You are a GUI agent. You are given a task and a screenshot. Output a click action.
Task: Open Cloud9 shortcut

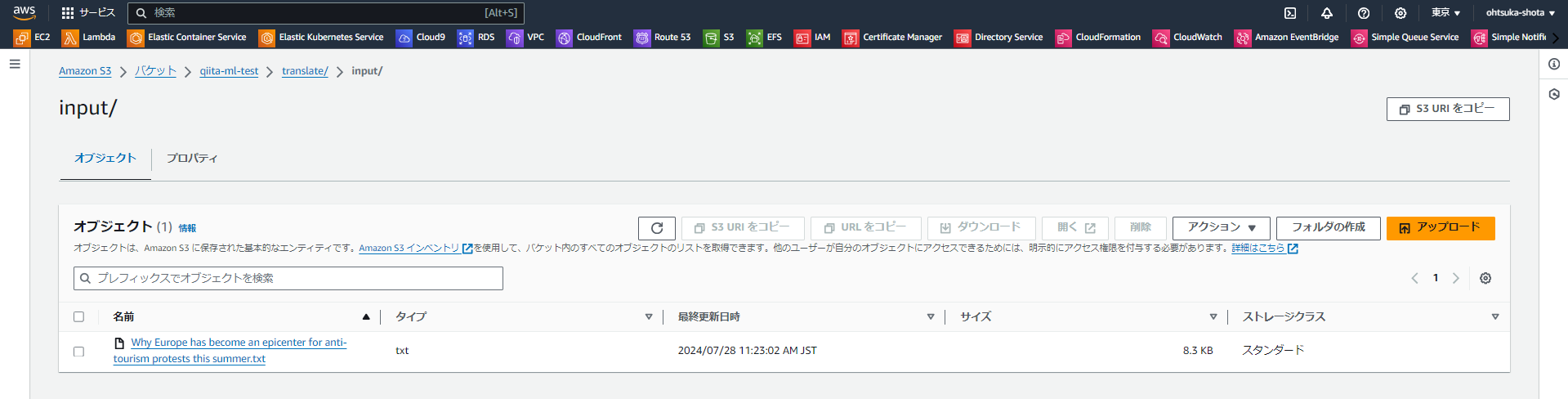click(x=421, y=38)
